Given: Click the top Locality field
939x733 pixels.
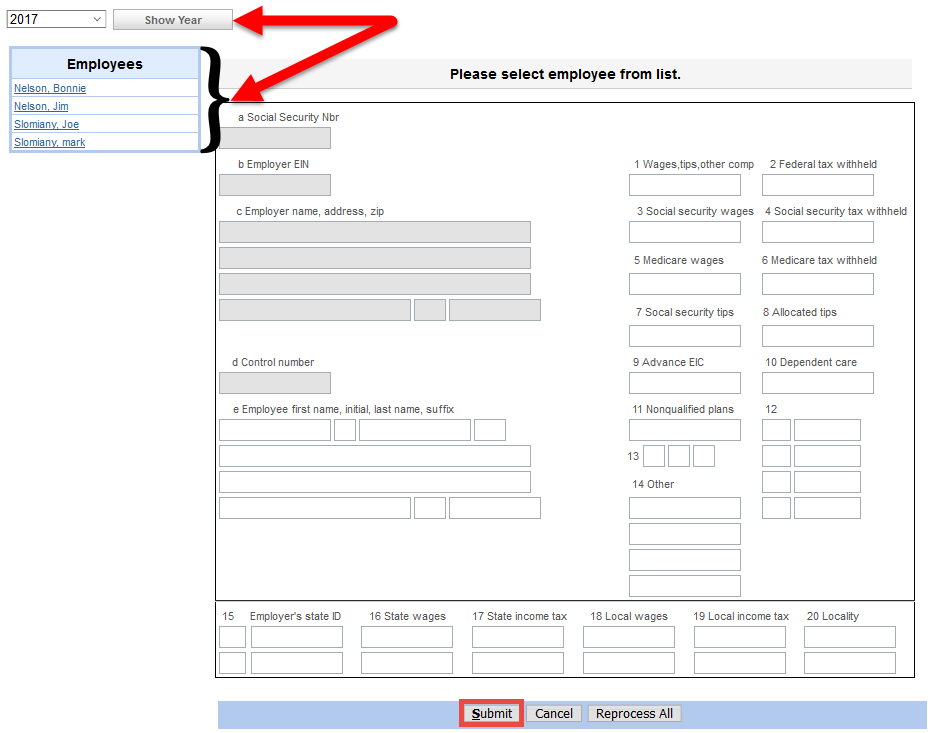Looking at the screenshot, I should tap(850, 637).
